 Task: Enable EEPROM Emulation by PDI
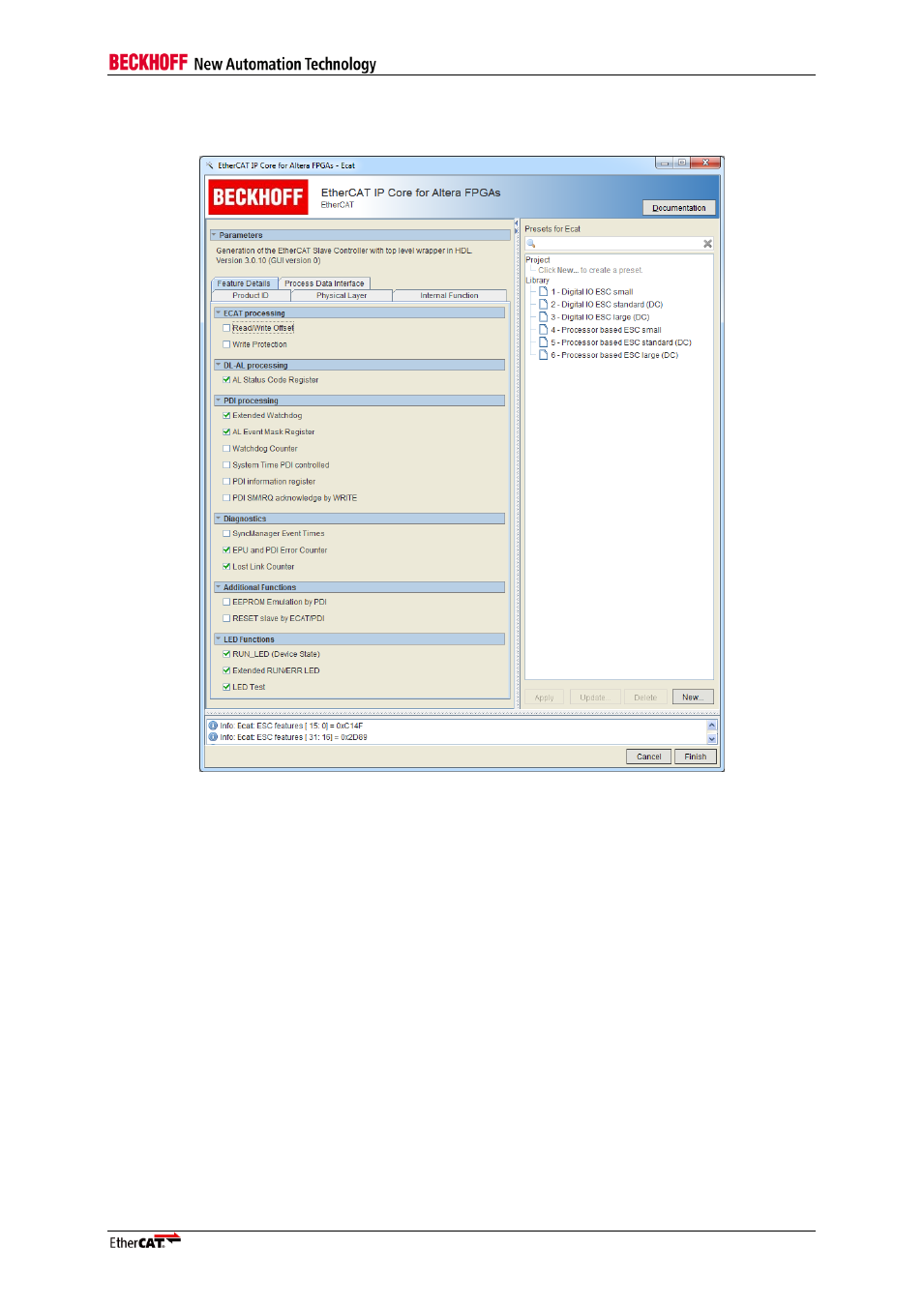tap(226, 602)
